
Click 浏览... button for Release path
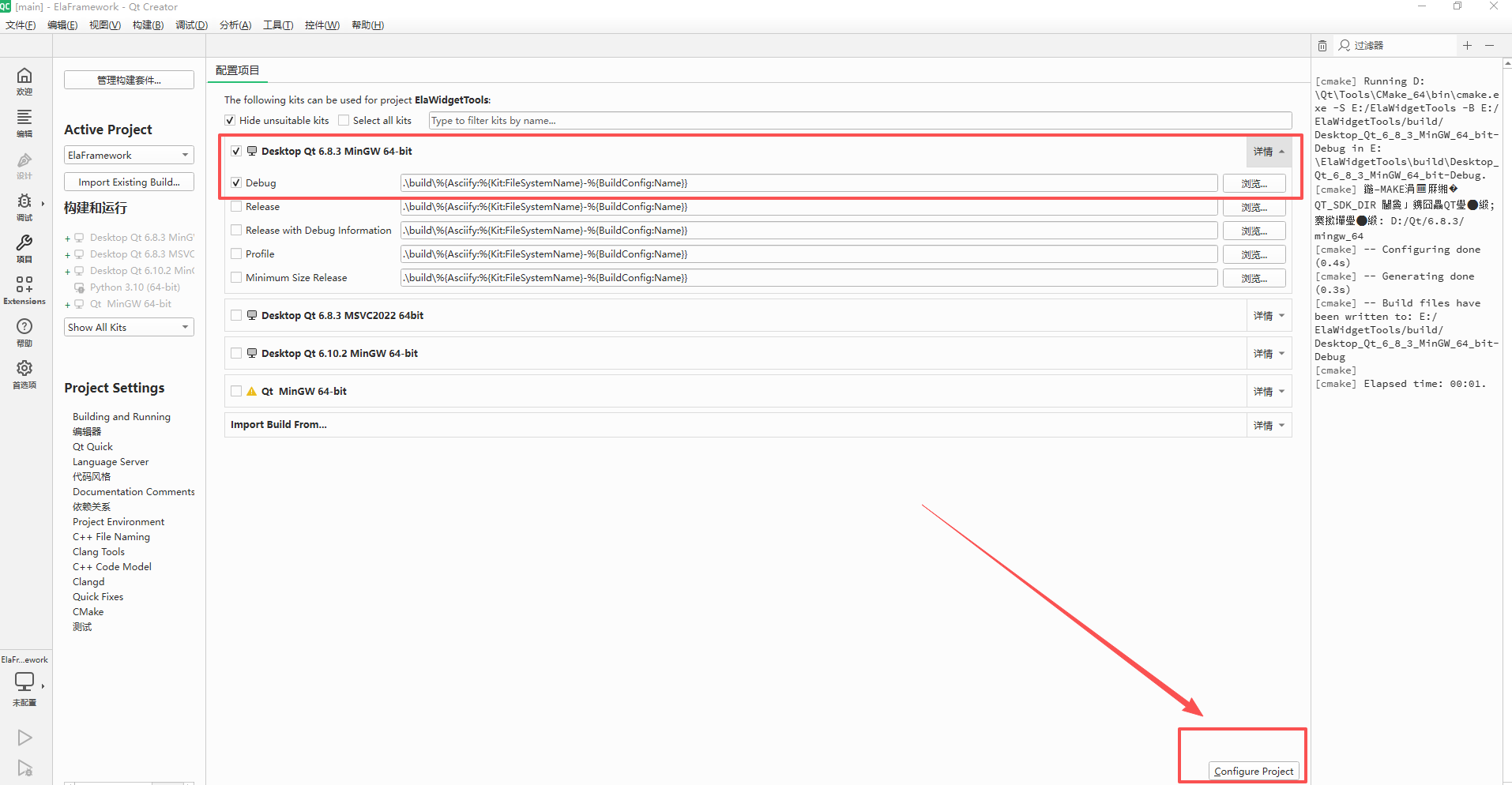click(1254, 207)
